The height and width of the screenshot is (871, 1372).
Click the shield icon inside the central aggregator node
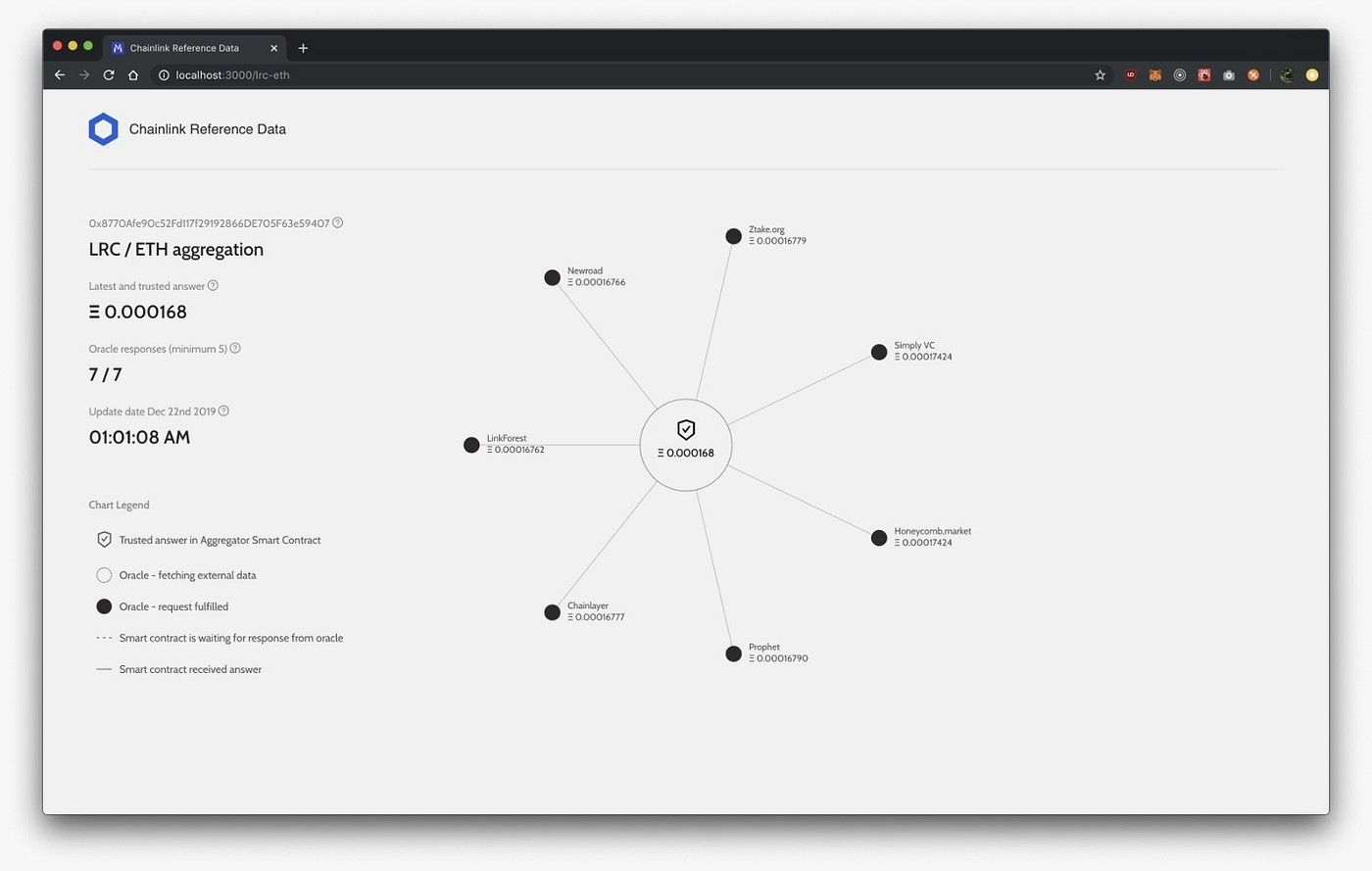[685, 429]
